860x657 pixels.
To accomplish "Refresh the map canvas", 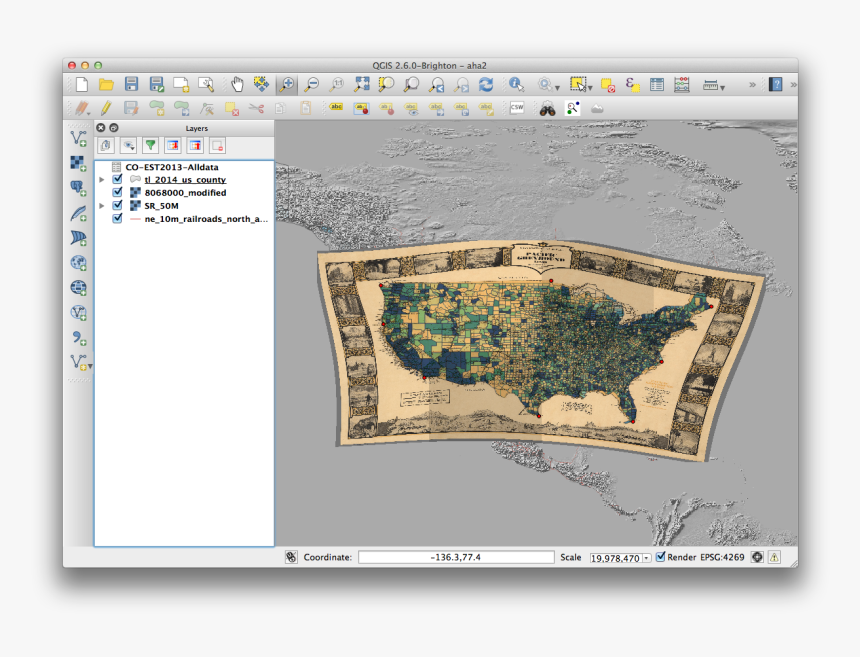I will [485, 84].
